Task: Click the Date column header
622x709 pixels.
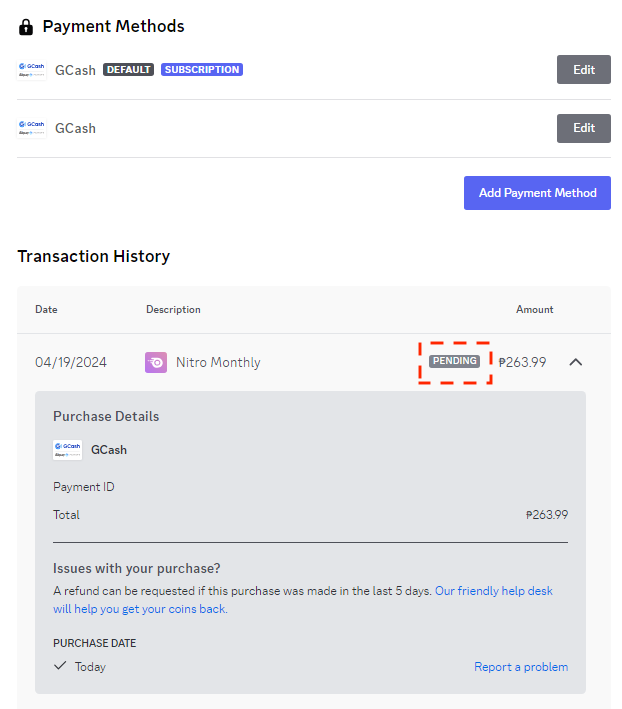Action: pos(46,310)
